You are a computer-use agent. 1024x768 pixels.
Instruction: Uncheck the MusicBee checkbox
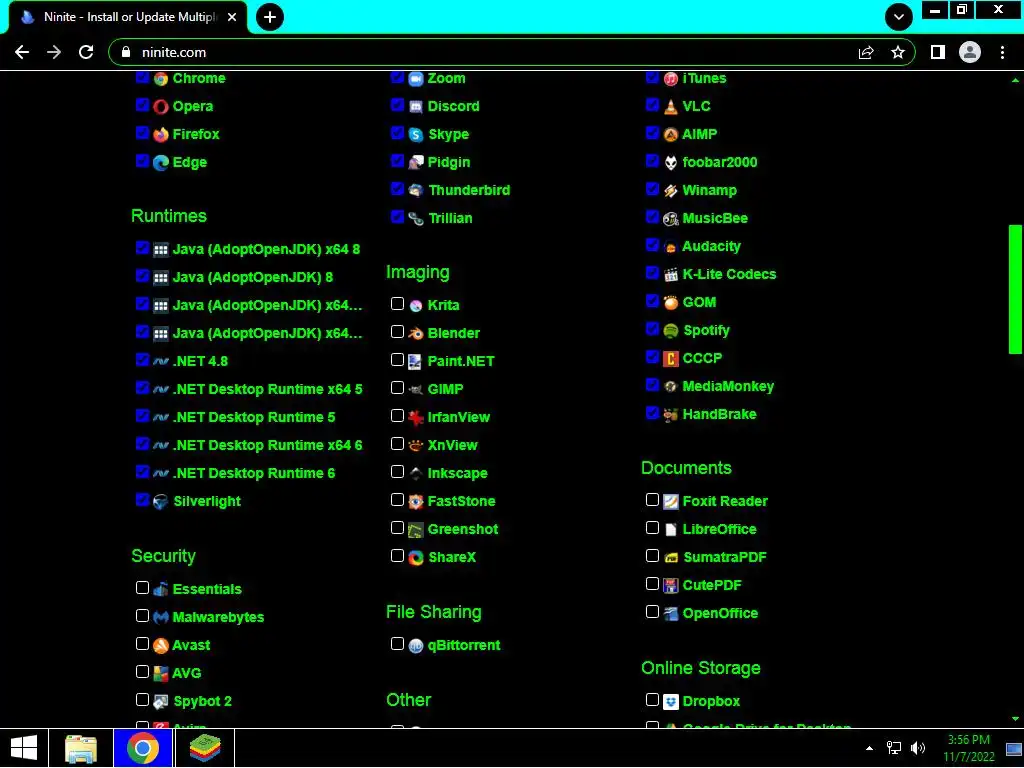click(652, 217)
